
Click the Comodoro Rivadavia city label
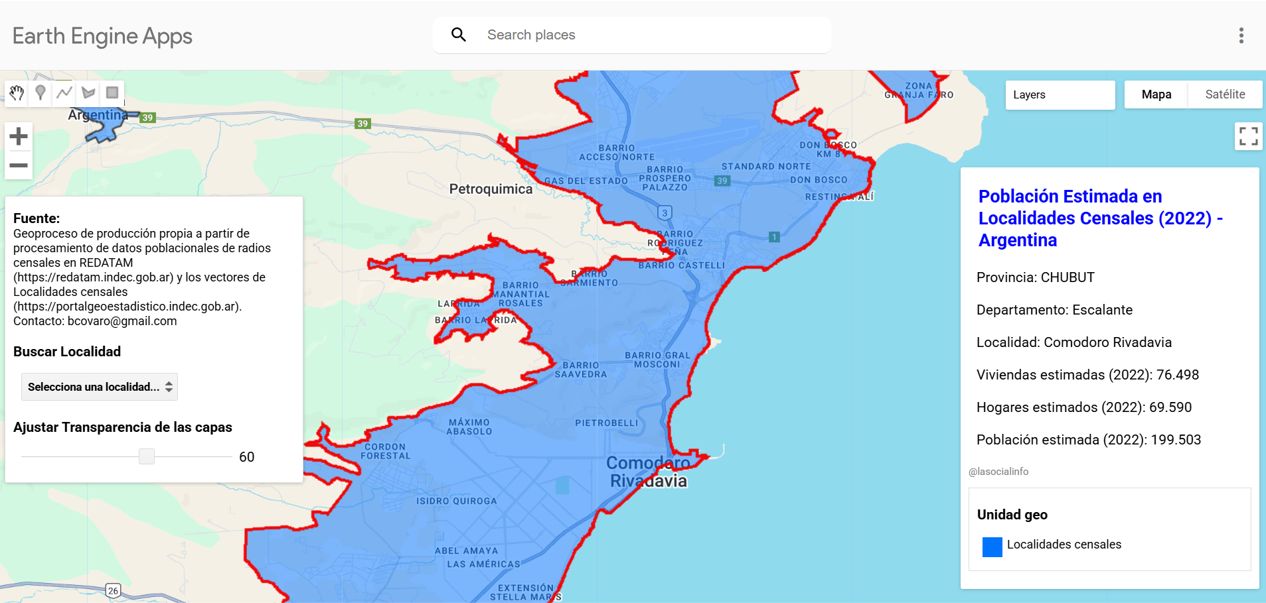[649, 471]
